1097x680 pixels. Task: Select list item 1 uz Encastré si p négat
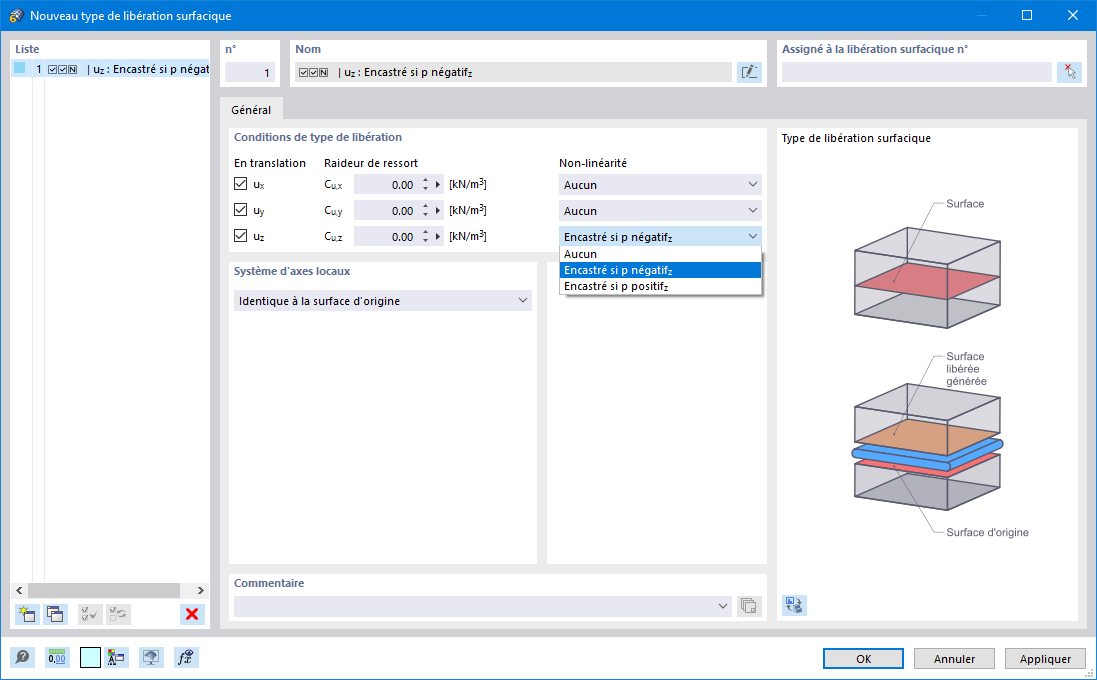click(111, 69)
